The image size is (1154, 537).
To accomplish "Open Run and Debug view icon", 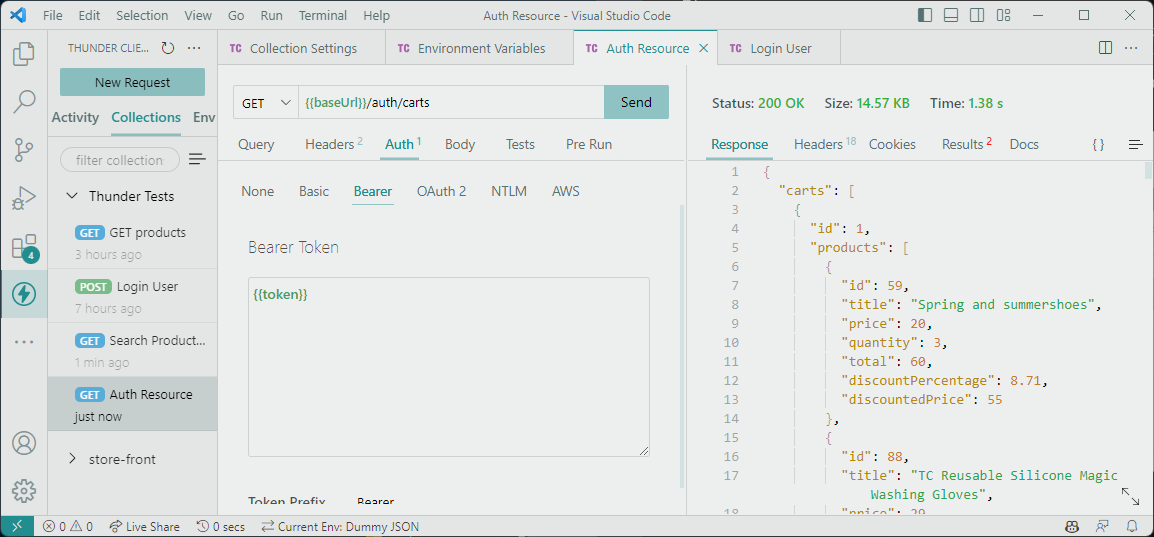I will coord(24,199).
